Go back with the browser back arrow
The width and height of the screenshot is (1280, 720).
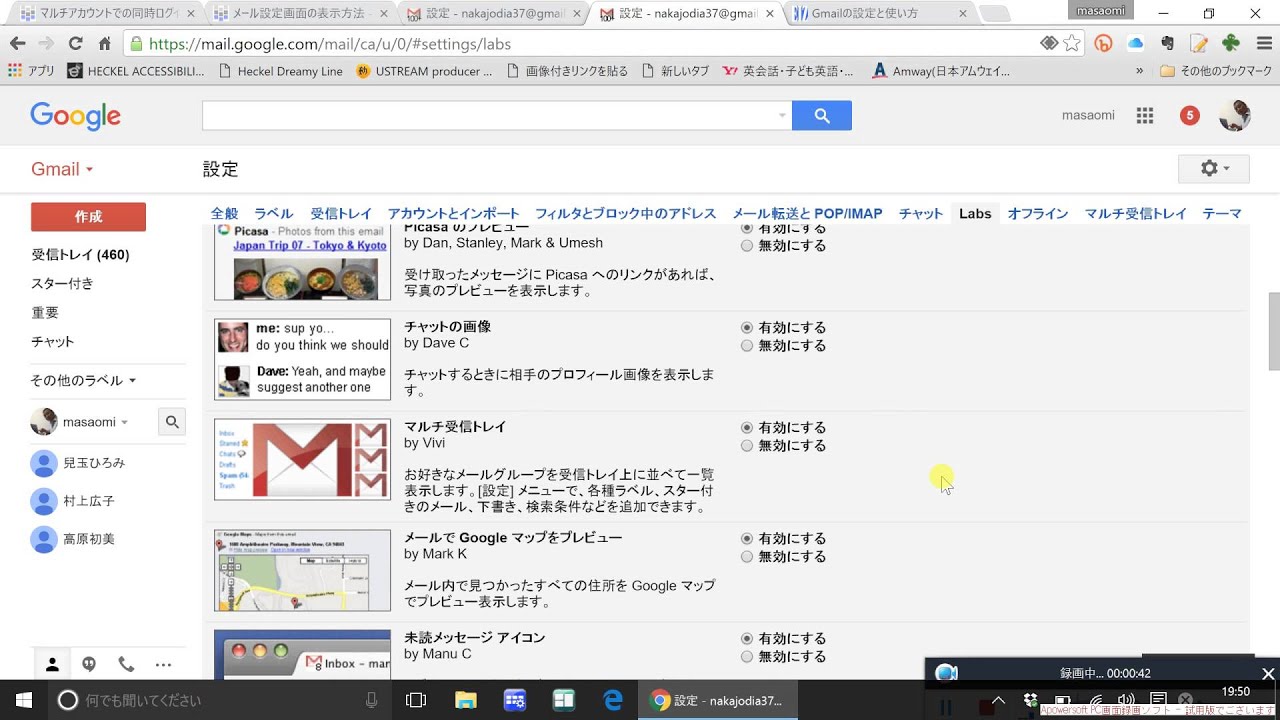point(17,44)
